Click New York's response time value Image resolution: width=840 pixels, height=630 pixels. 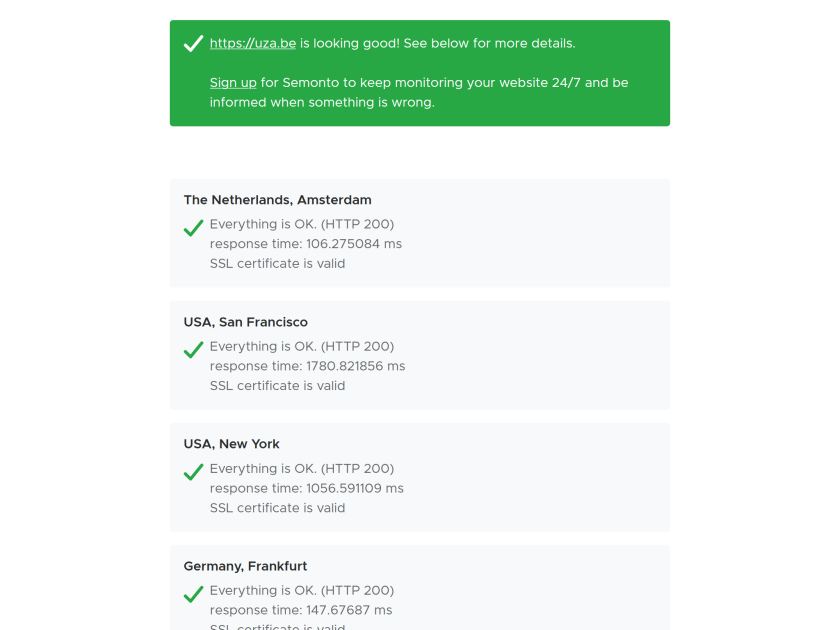coord(307,488)
